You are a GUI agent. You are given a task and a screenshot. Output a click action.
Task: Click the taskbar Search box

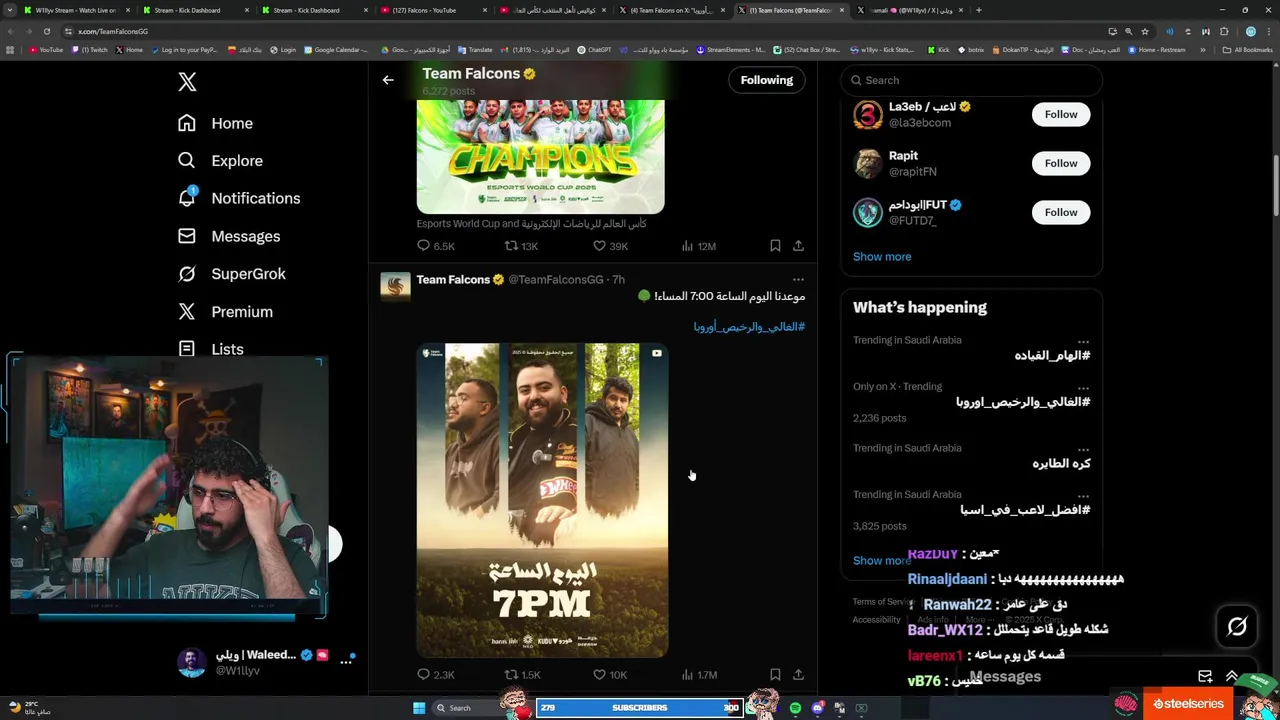tap(468, 708)
